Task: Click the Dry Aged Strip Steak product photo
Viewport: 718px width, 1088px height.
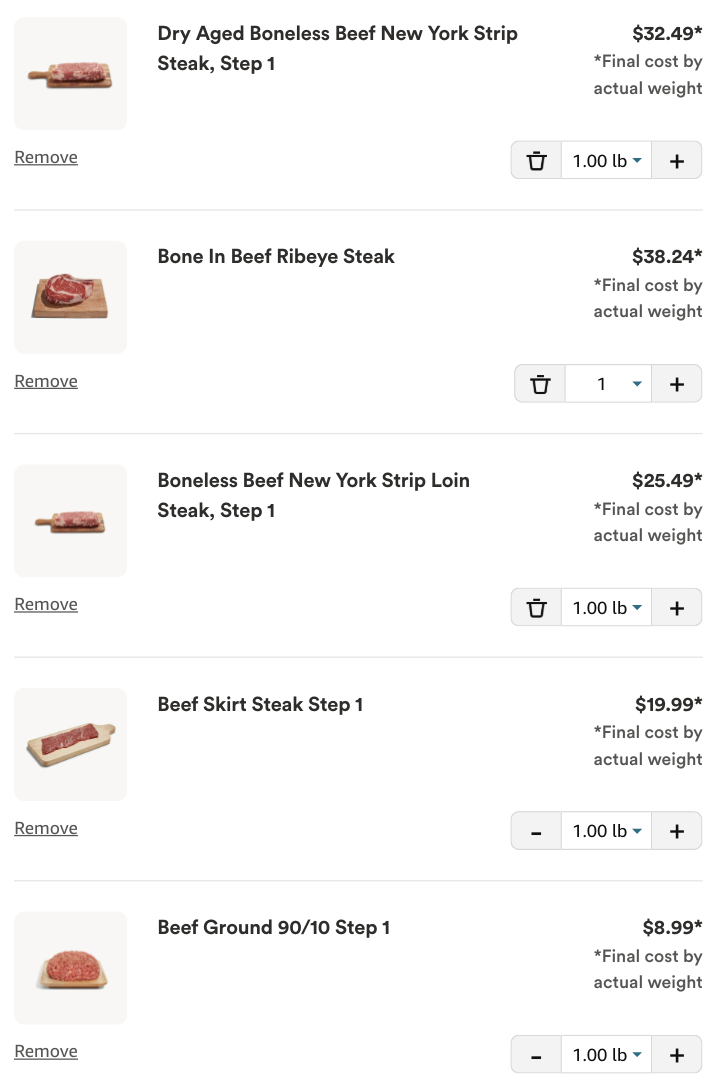Action: point(70,73)
